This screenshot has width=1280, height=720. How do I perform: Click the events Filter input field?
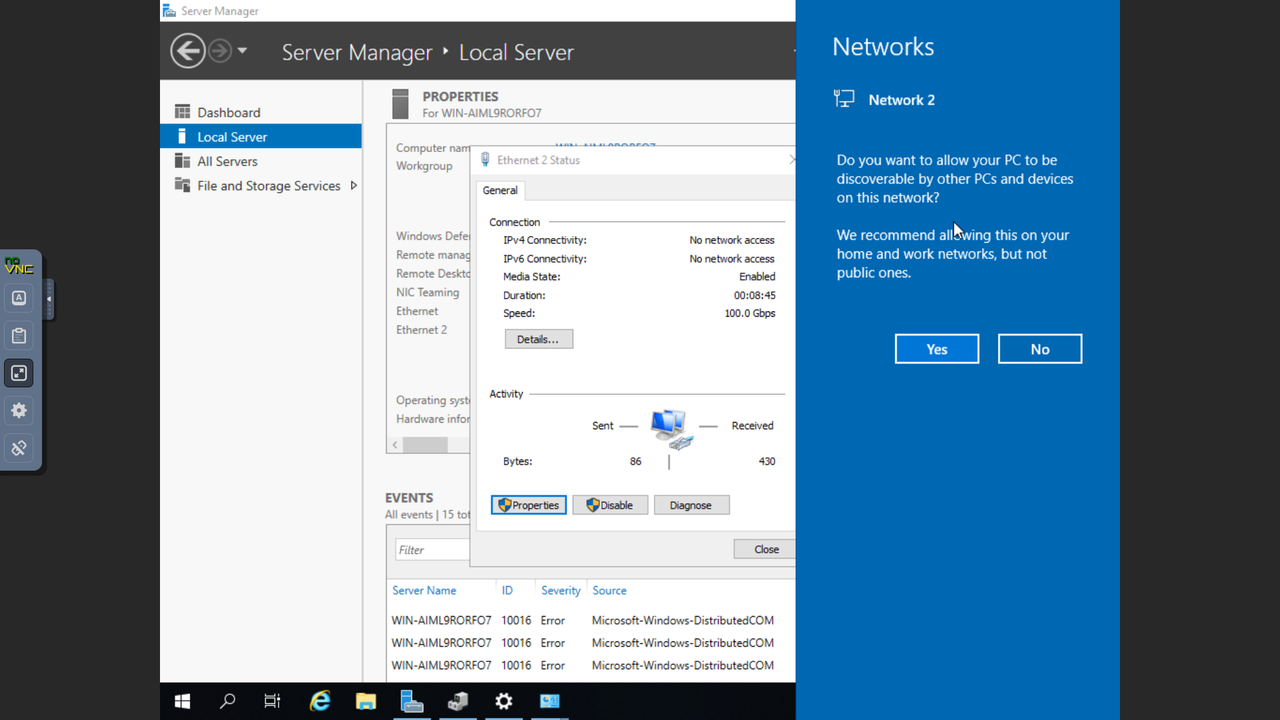(432, 549)
